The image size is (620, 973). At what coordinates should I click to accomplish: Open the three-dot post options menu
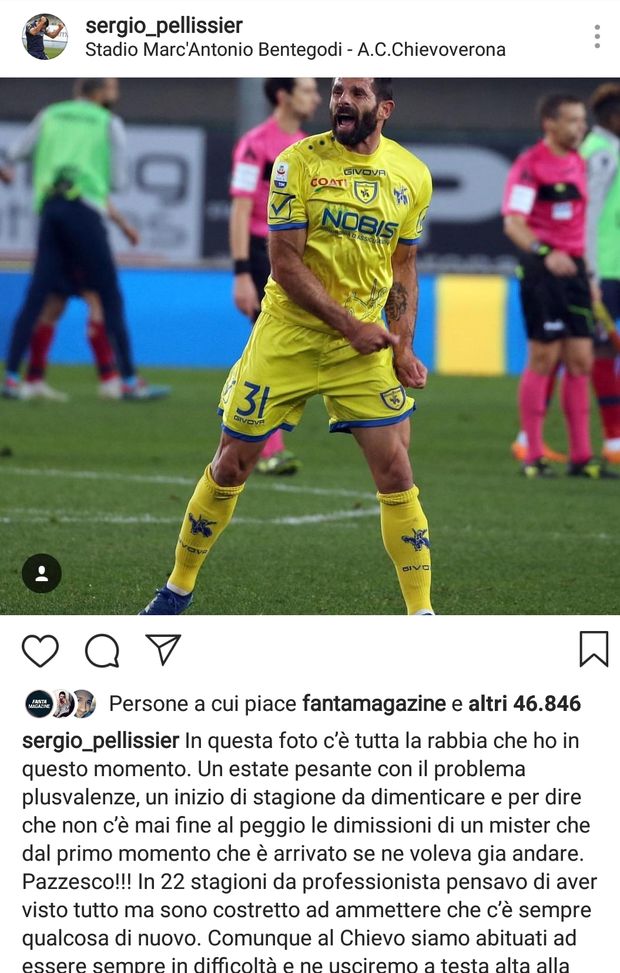point(597,37)
